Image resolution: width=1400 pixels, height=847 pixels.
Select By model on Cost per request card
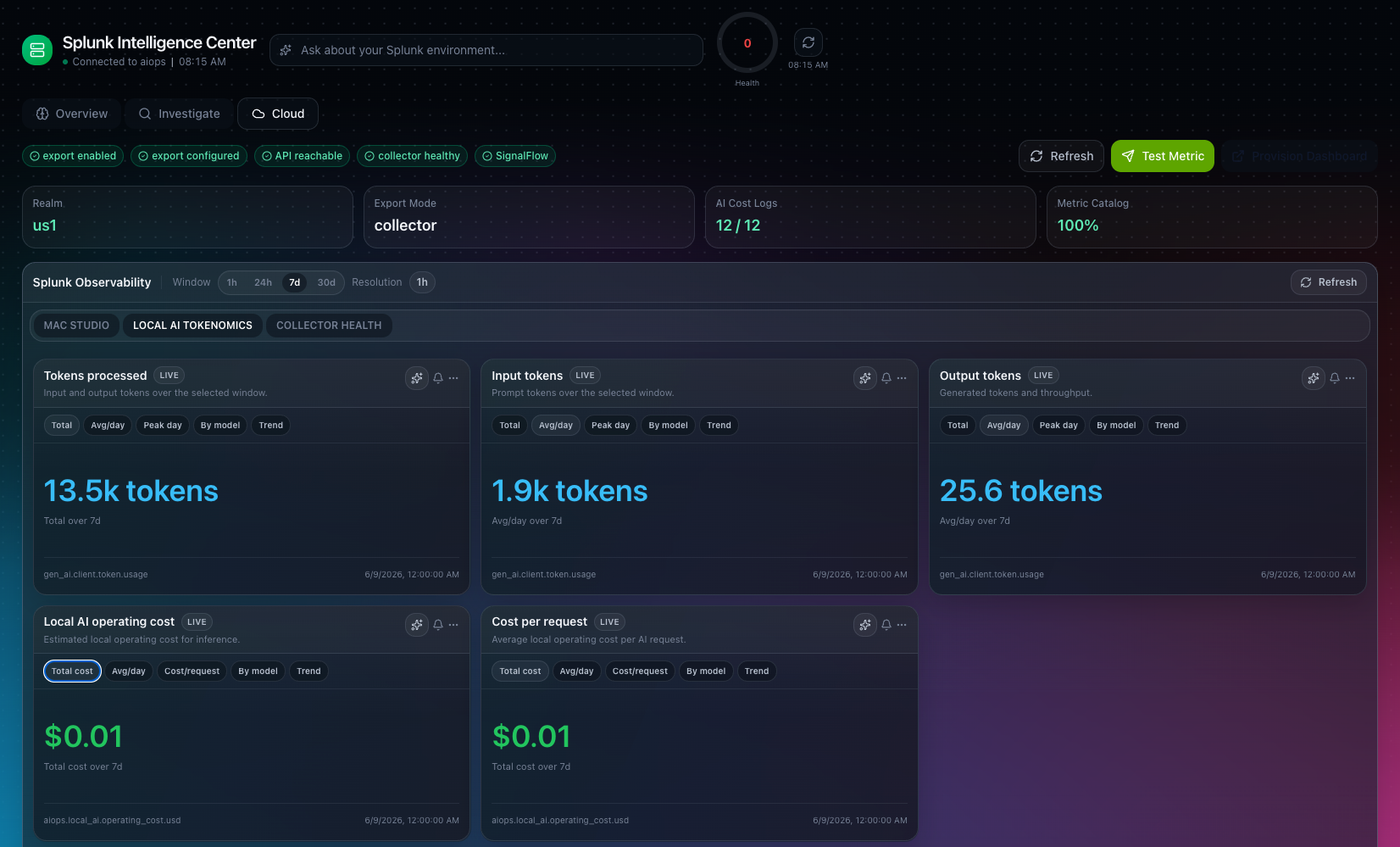[706, 671]
